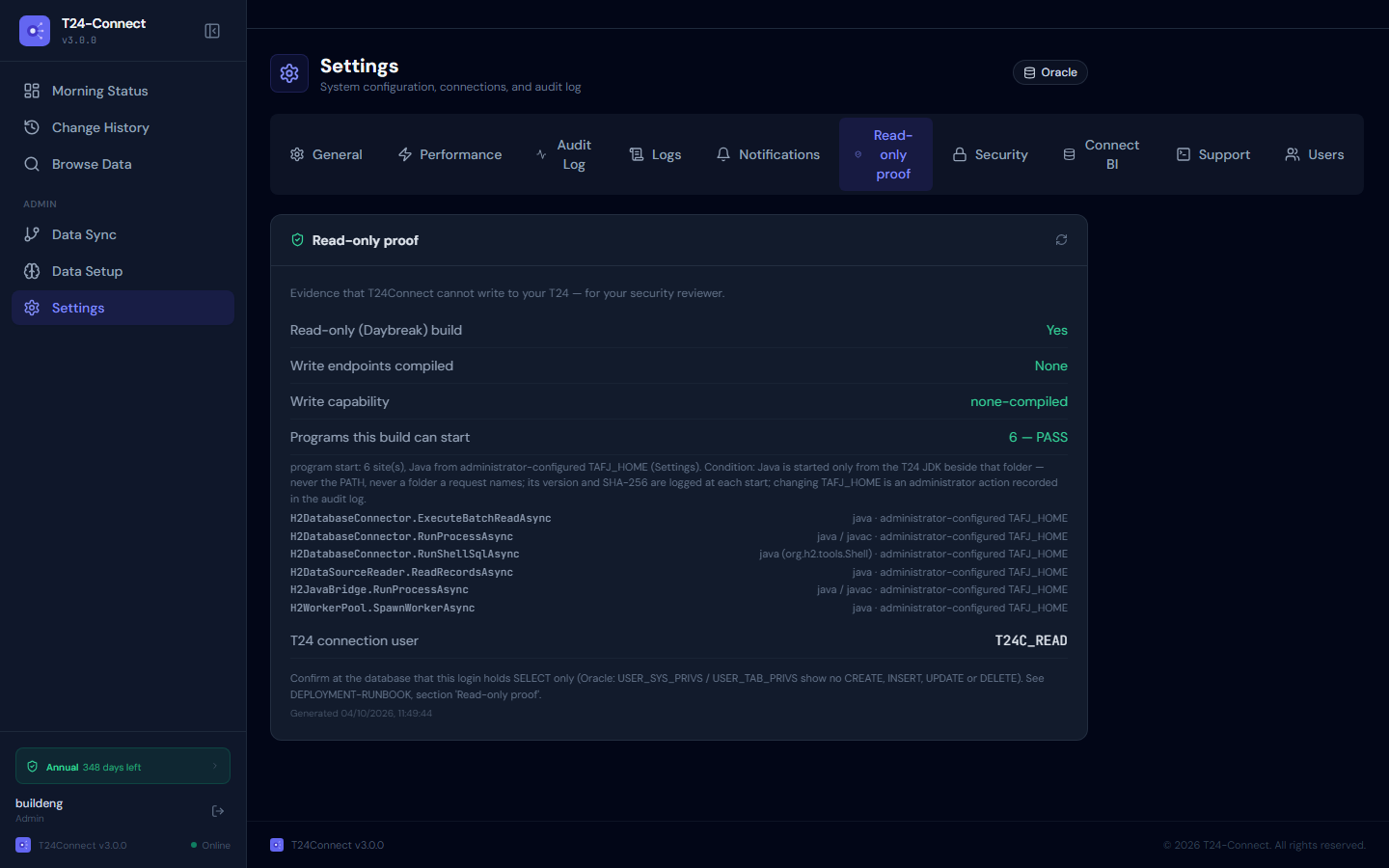Click the Oracle database badge

click(x=1050, y=72)
